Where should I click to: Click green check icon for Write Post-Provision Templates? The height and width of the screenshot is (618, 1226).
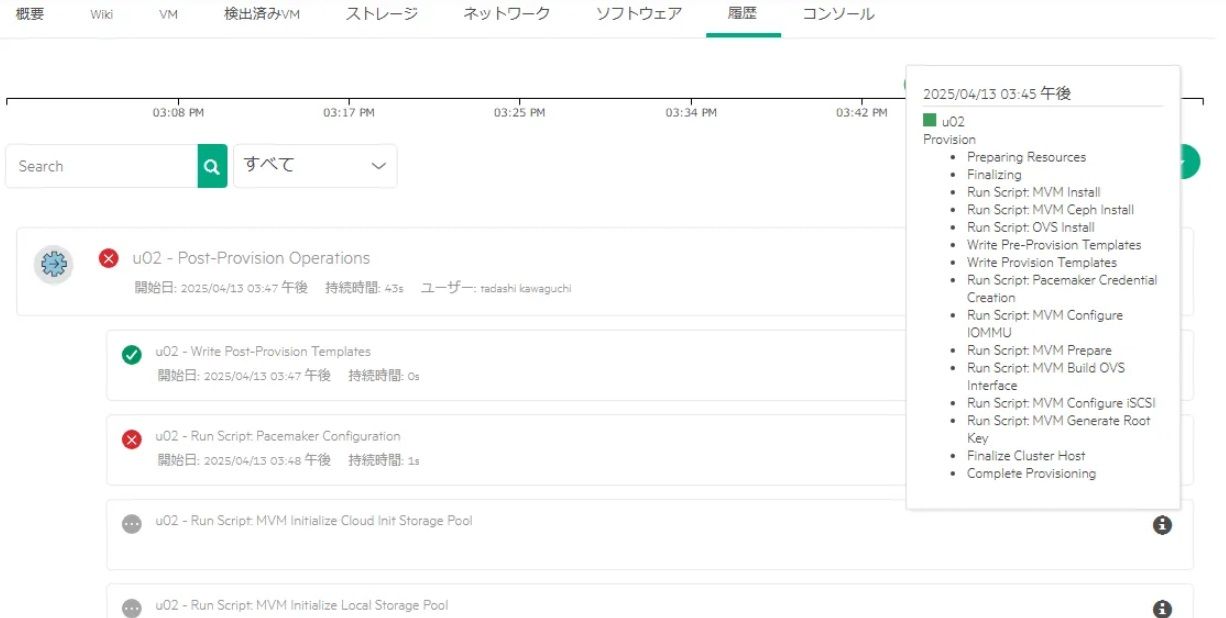click(x=131, y=355)
